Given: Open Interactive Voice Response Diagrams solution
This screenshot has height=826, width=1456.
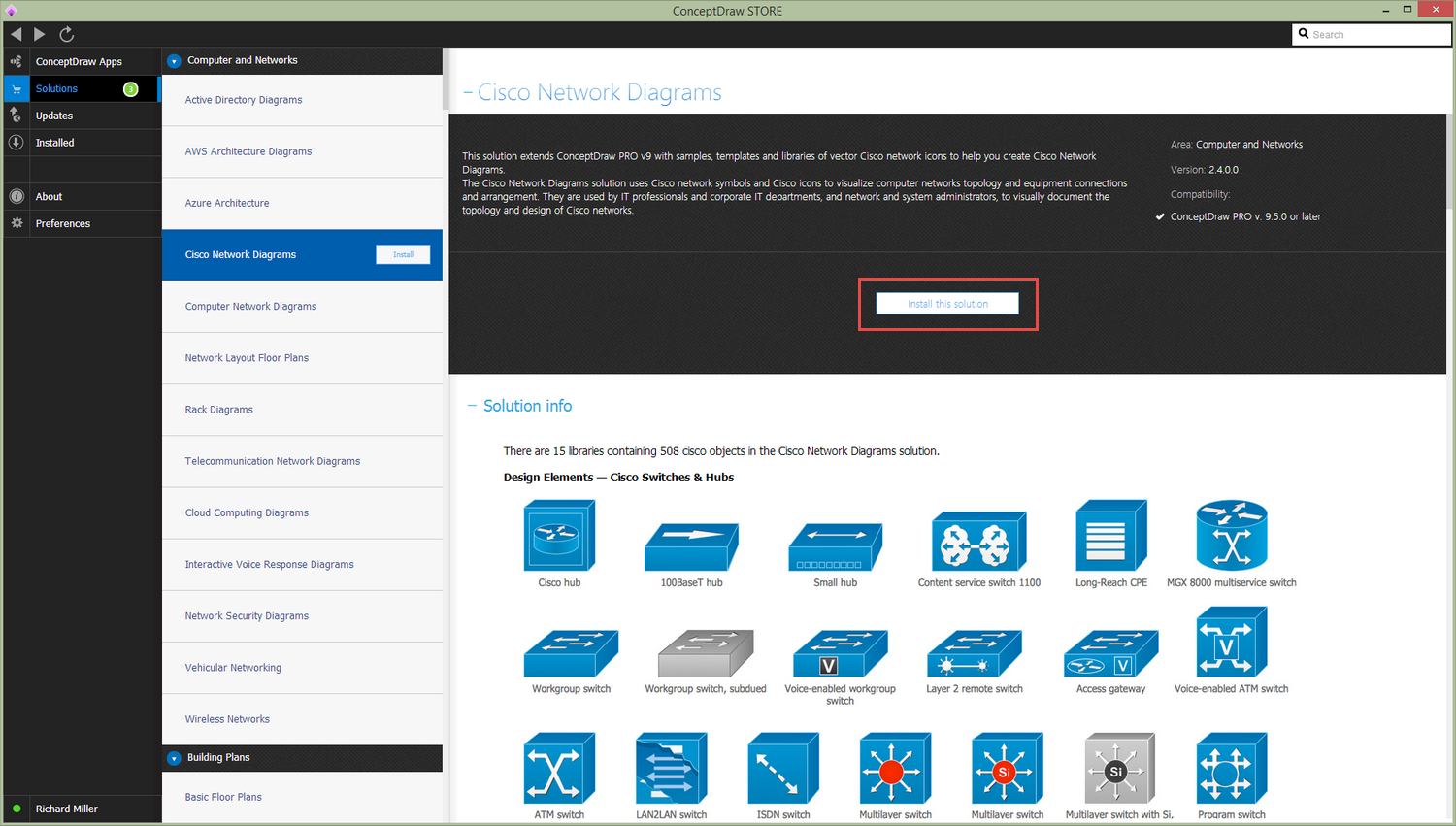Looking at the screenshot, I should tap(302, 564).
